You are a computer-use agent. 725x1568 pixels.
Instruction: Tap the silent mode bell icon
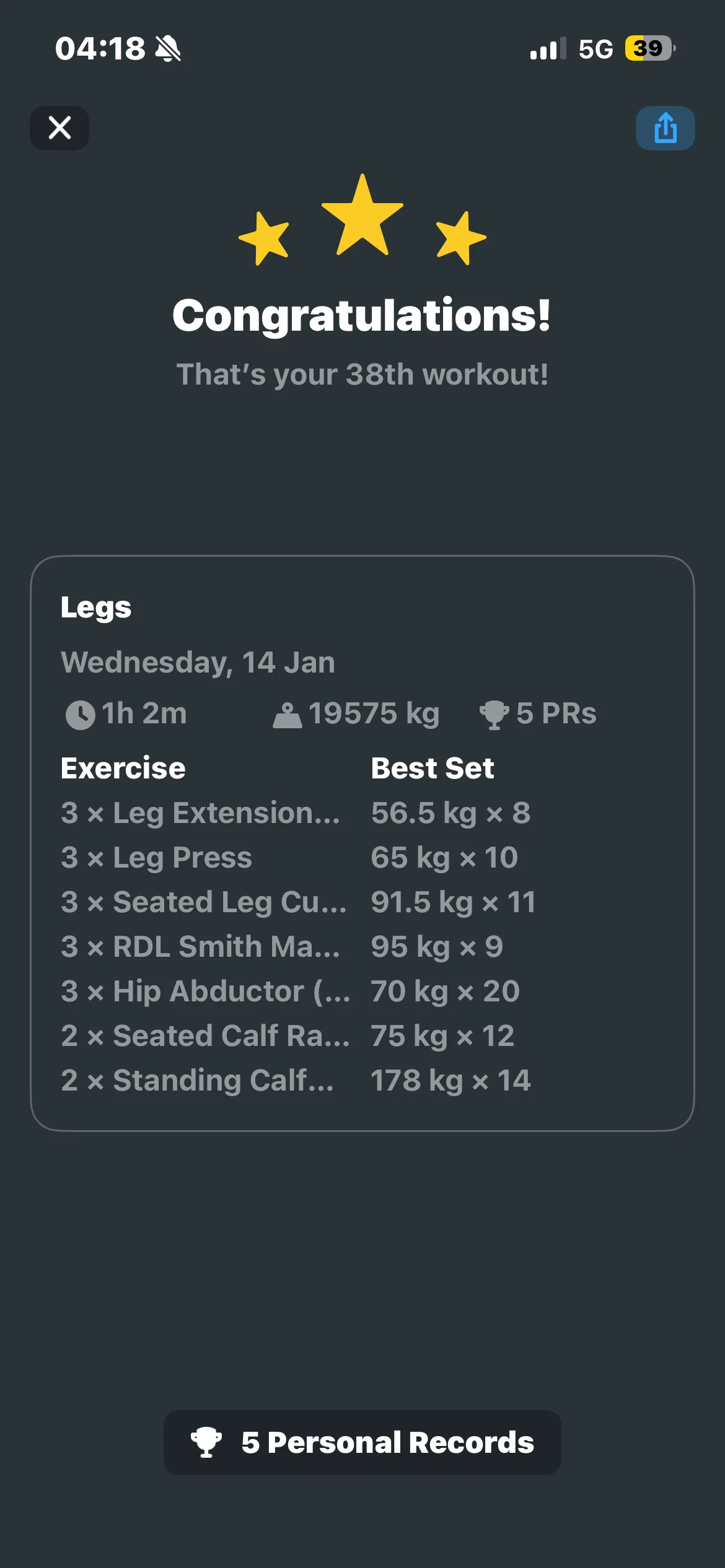point(168,48)
